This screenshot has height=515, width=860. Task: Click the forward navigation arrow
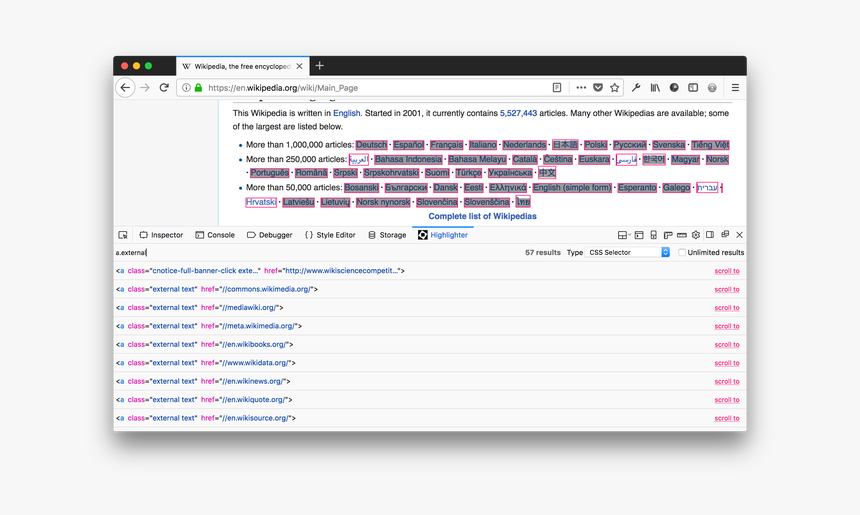click(x=145, y=88)
